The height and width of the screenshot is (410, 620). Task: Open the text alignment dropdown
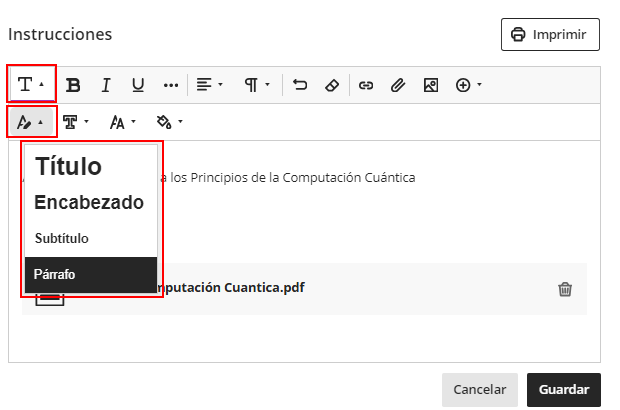pos(209,85)
